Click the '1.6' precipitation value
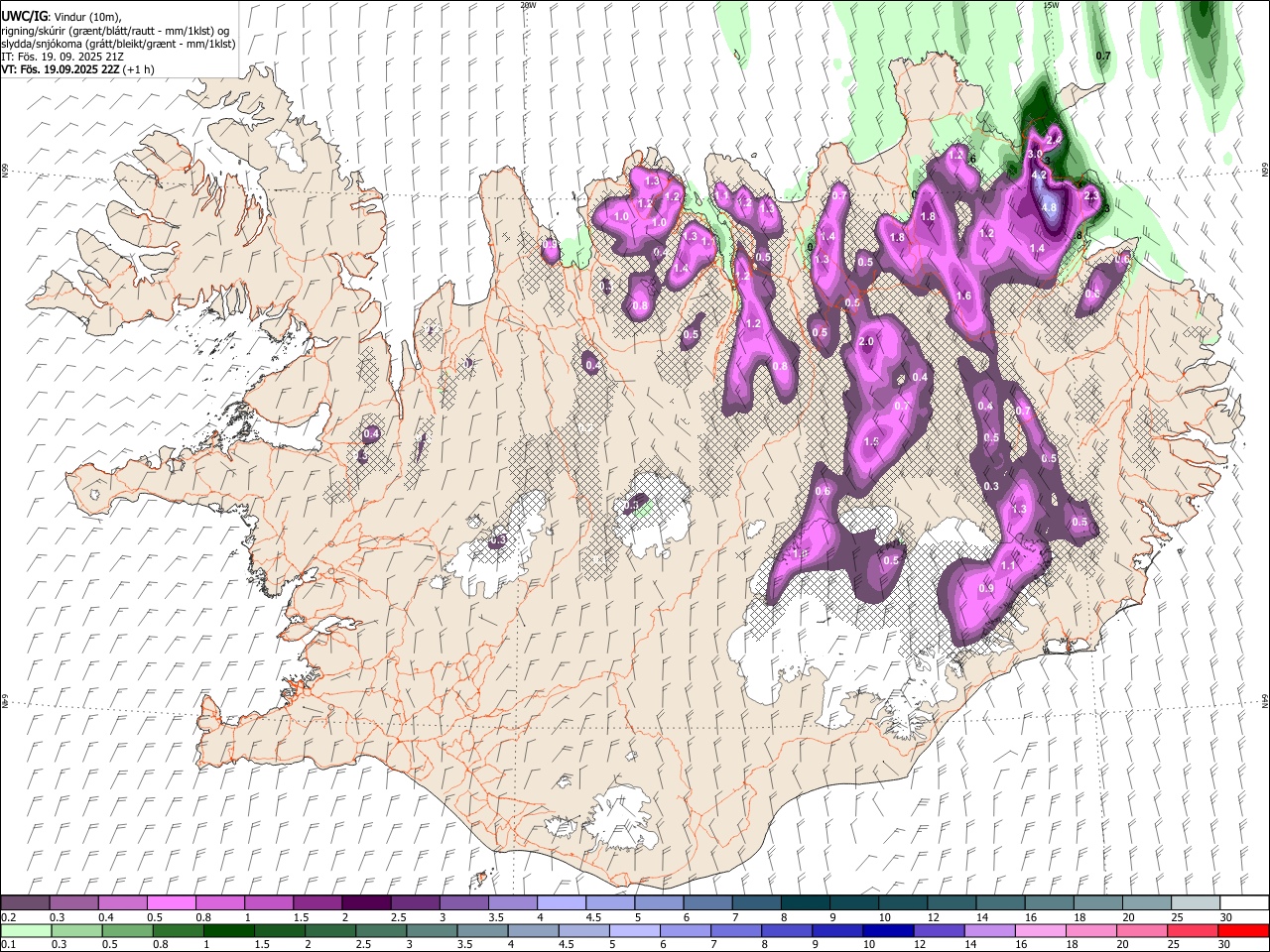This screenshot has width=1270, height=952. (x=963, y=297)
